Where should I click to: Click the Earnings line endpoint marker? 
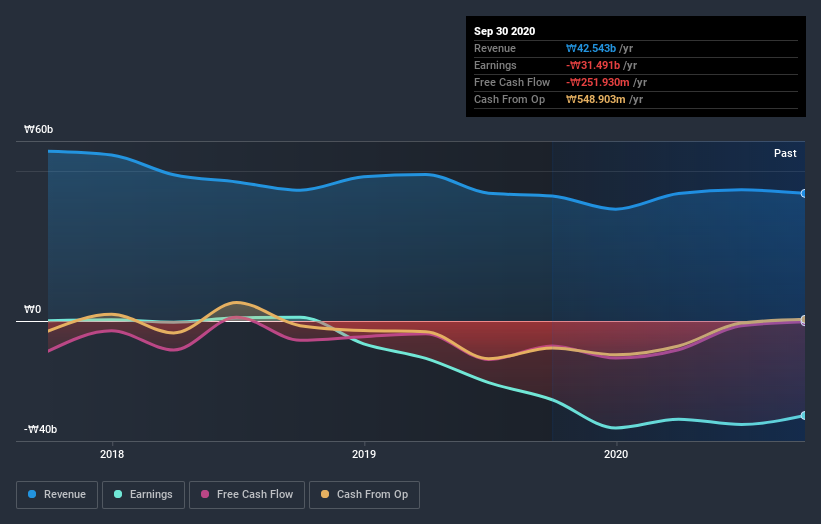pos(804,416)
